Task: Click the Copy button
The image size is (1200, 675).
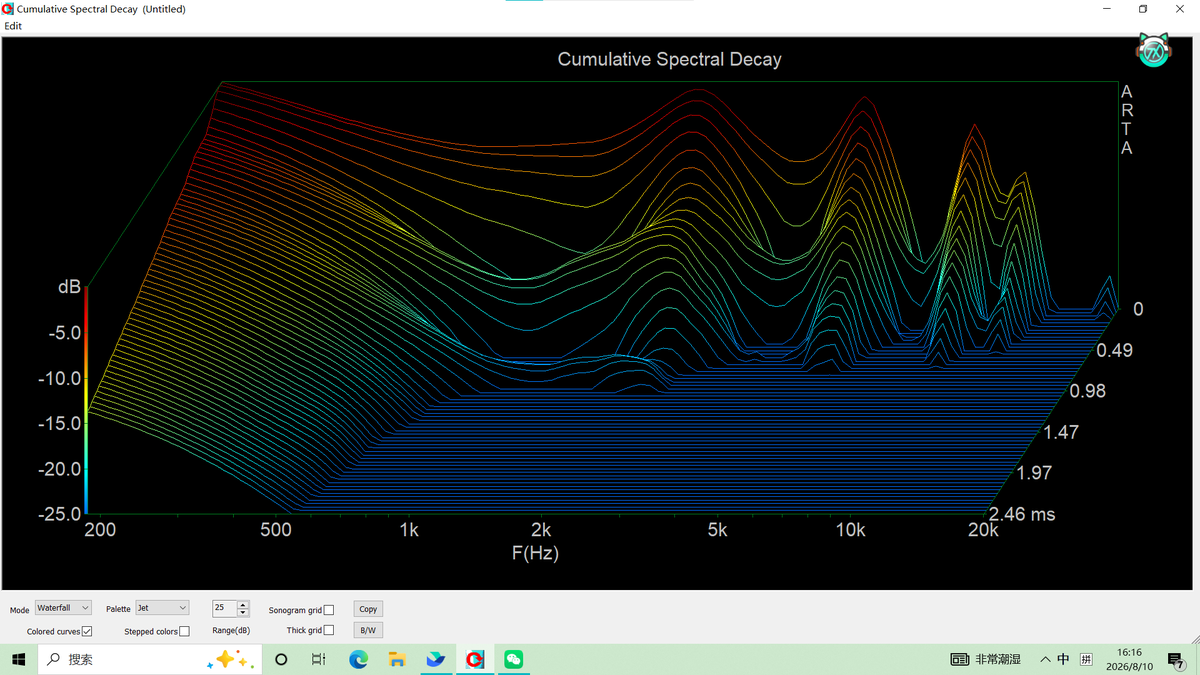Action: click(368, 609)
